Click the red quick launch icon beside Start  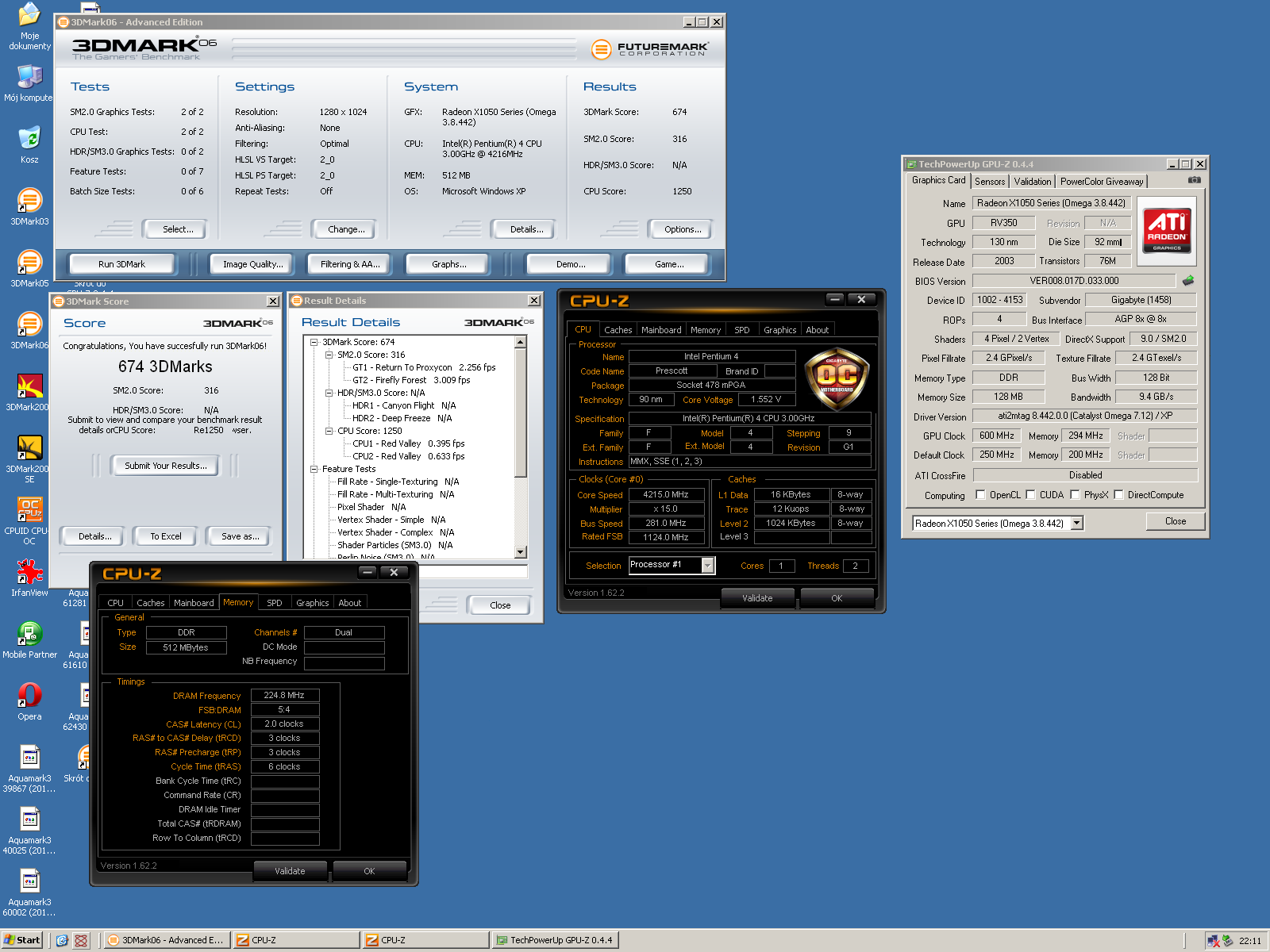[x=81, y=940]
